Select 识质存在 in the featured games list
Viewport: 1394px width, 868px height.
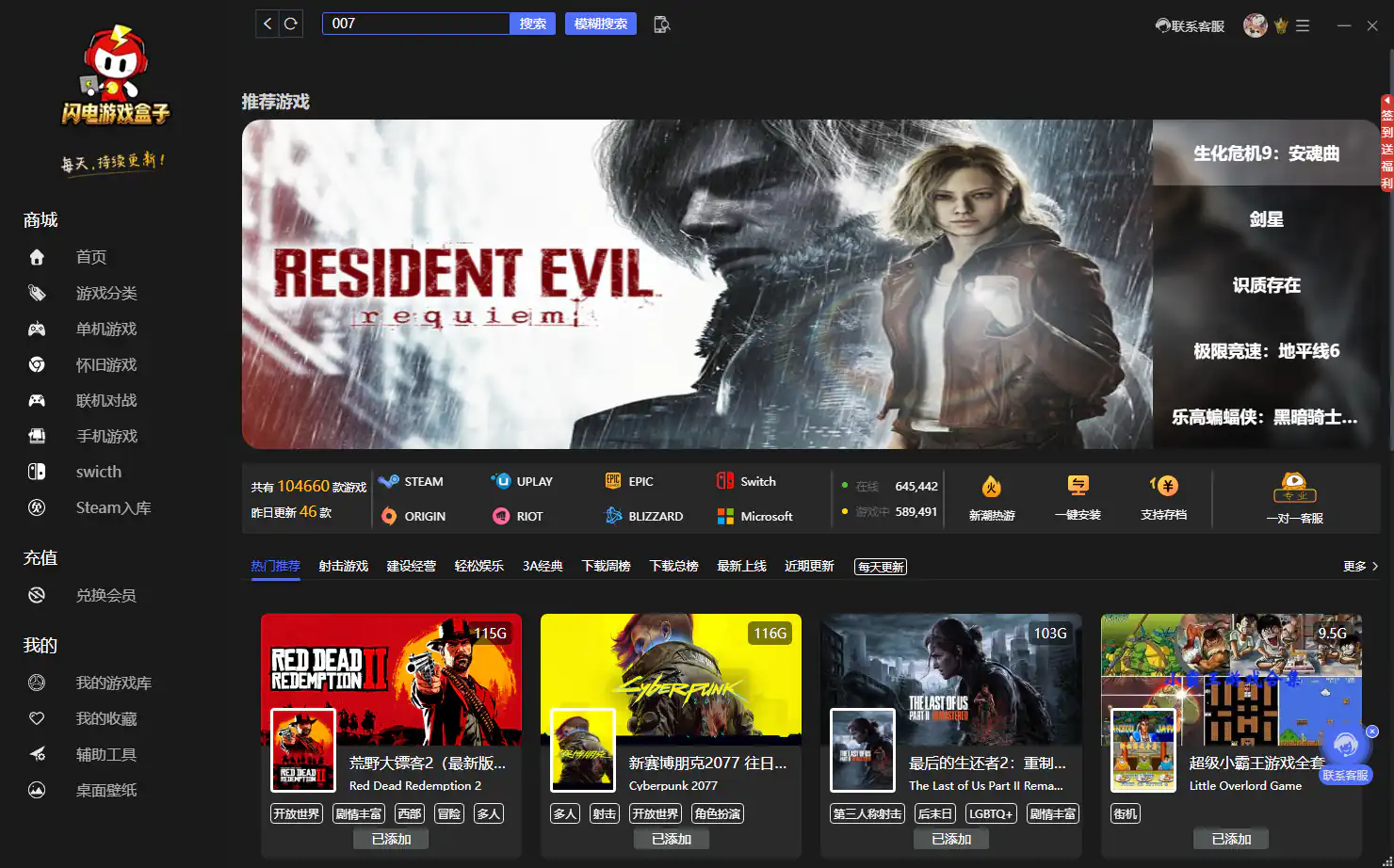(1267, 285)
